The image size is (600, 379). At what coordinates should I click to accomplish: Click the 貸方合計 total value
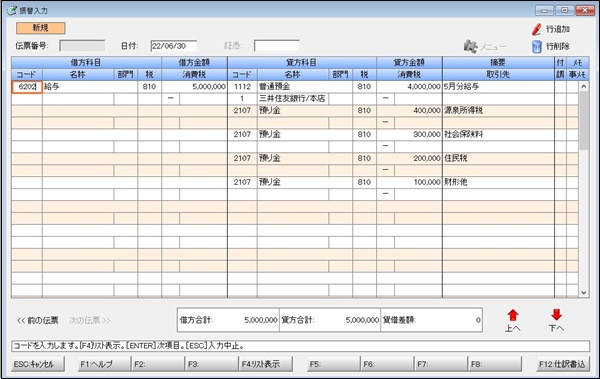pyautogui.click(x=362, y=320)
